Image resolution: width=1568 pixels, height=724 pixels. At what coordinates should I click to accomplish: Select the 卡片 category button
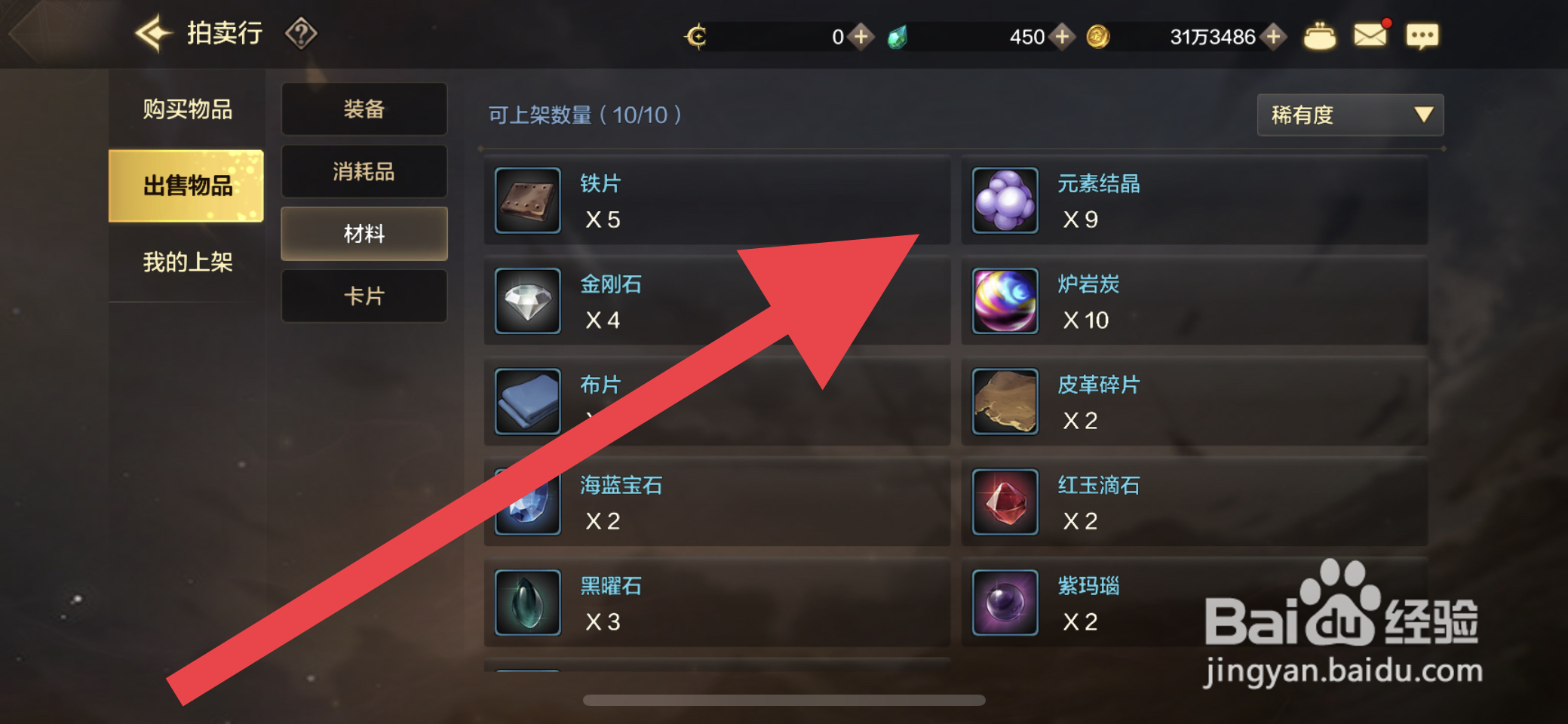364,296
